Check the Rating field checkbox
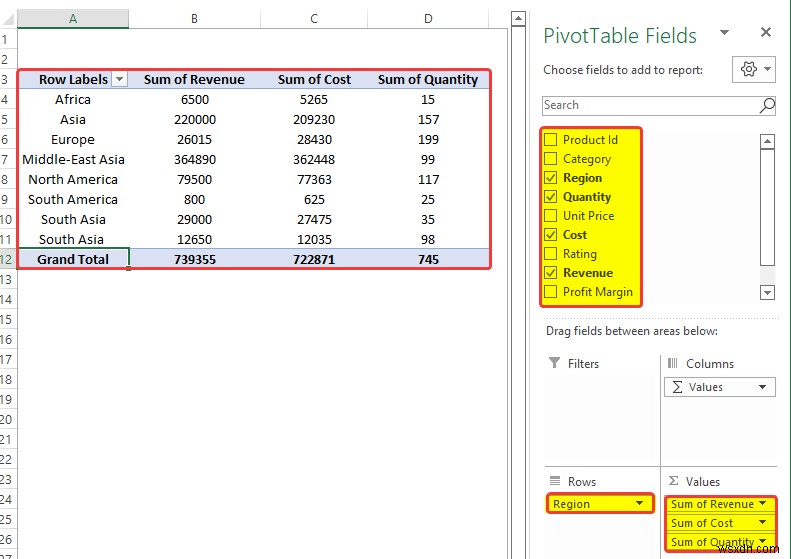The image size is (791, 559). pos(550,253)
